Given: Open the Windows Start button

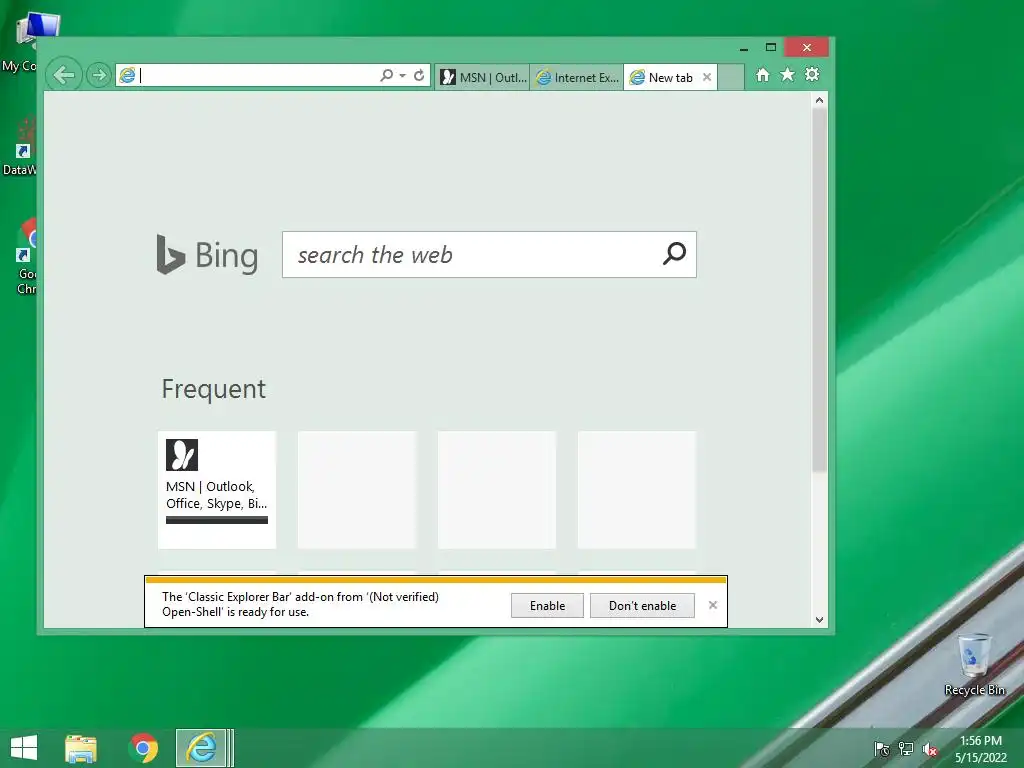Looking at the screenshot, I should click(24, 748).
